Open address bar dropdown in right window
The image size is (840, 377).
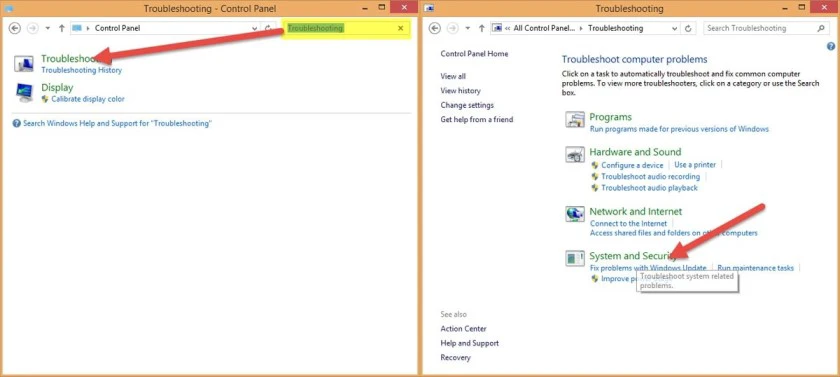point(674,28)
